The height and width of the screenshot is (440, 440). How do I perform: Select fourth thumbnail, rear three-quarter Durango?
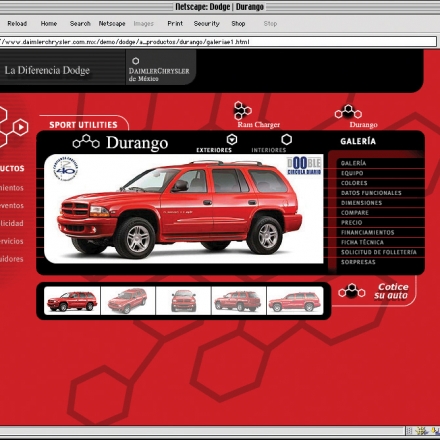(239, 301)
